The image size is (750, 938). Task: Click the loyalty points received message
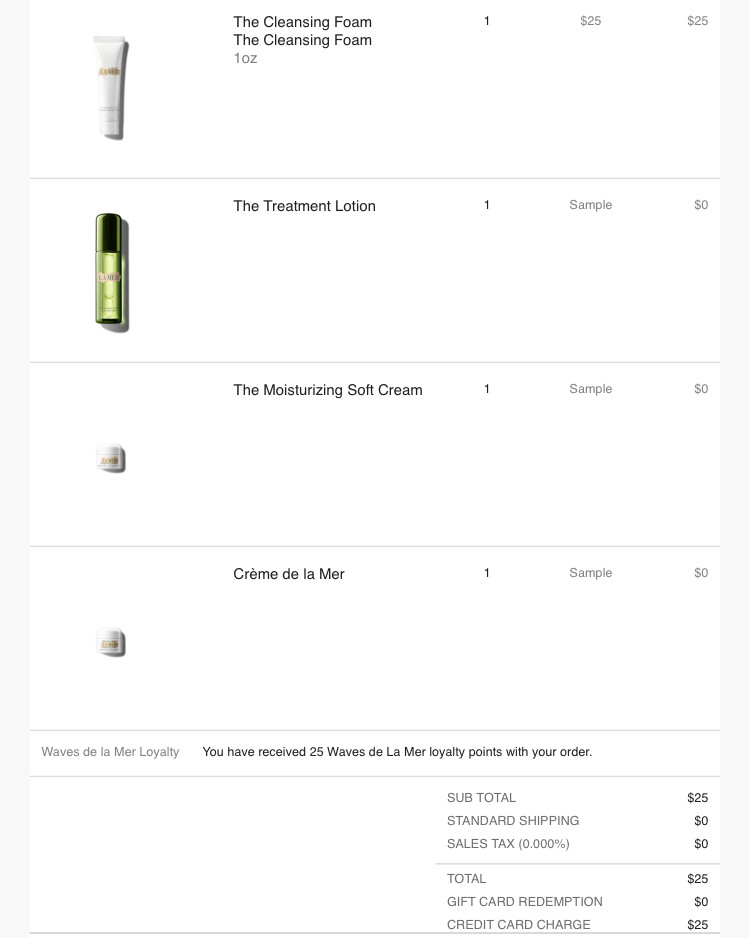coord(397,752)
